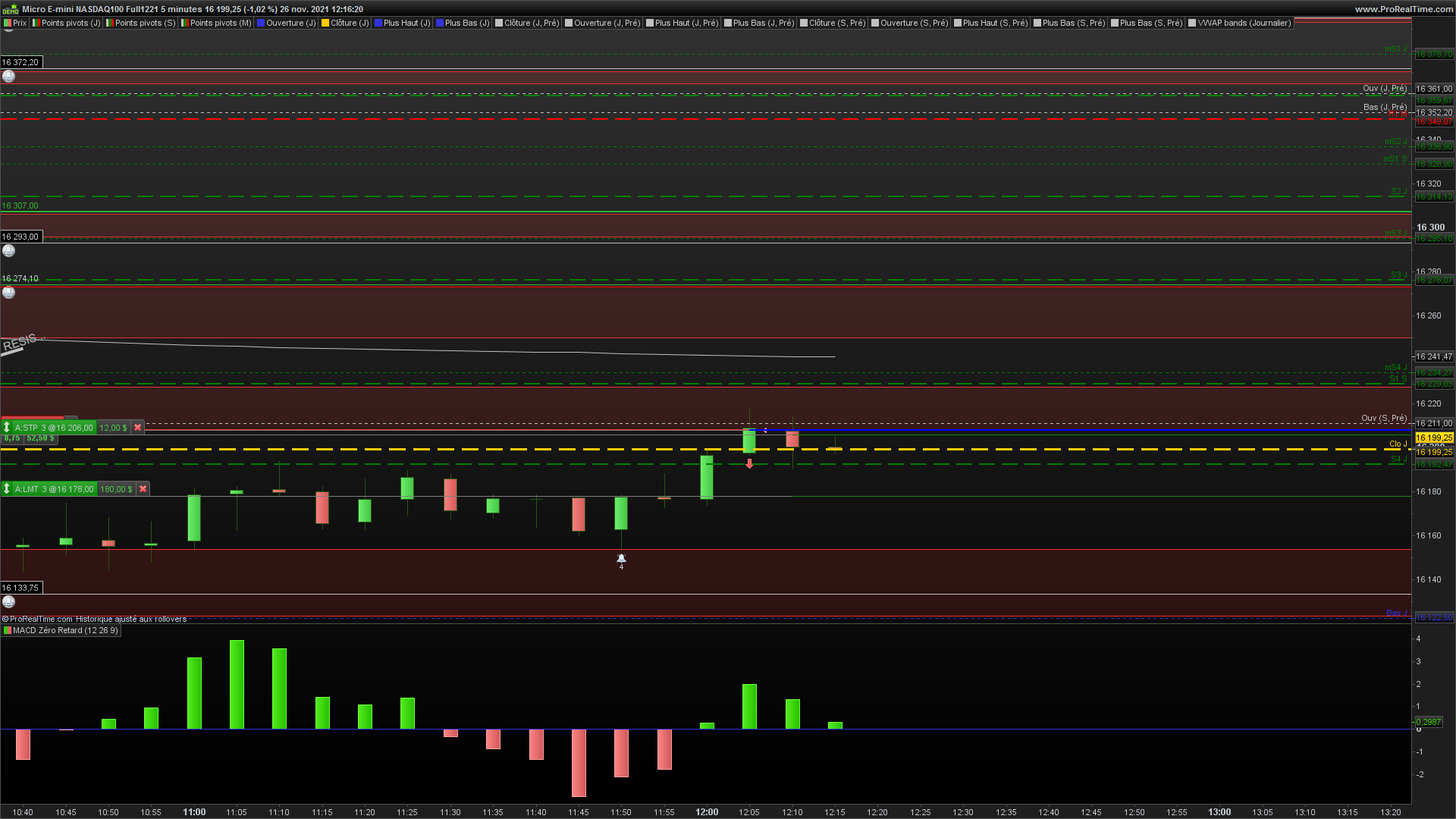Click the STP order drag arrows handle
Screen dimensions: 1456x819
pyautogui.click(x=7, y=428)
